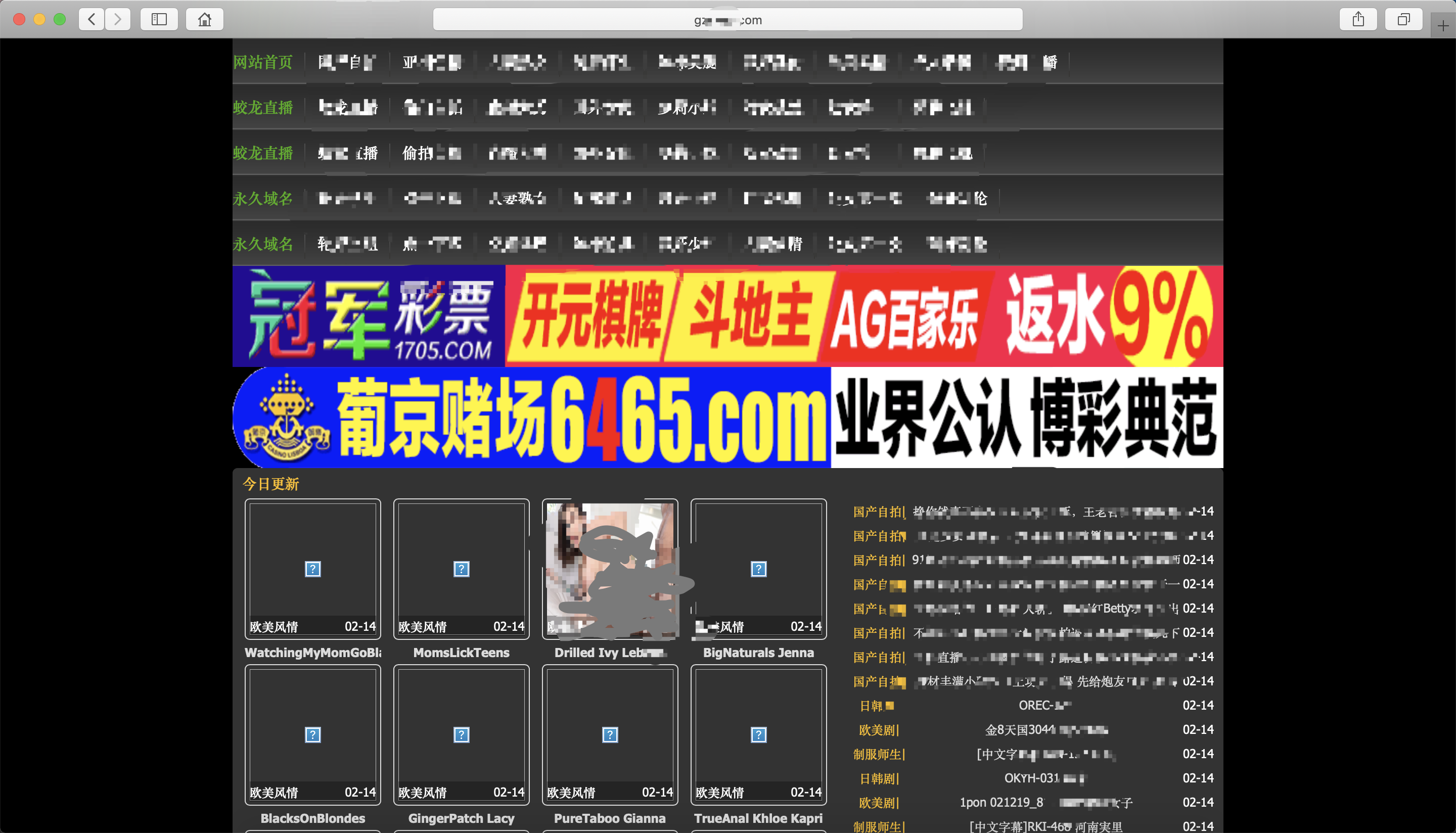This screenshot has height=833, width=1456.
Task: Click 日韩剧 label beside OKYH-031
Action: pos(879,778)
